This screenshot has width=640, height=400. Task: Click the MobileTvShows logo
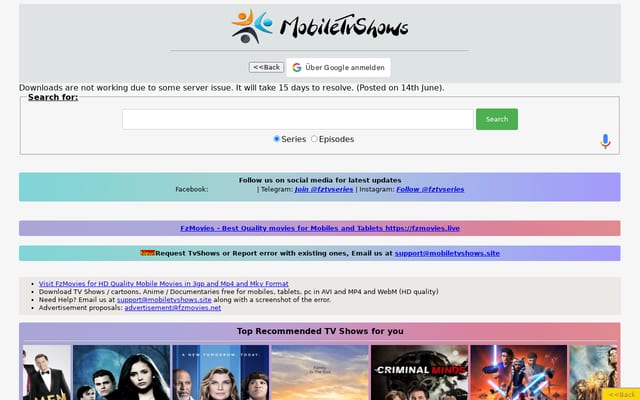pos(320,27)
